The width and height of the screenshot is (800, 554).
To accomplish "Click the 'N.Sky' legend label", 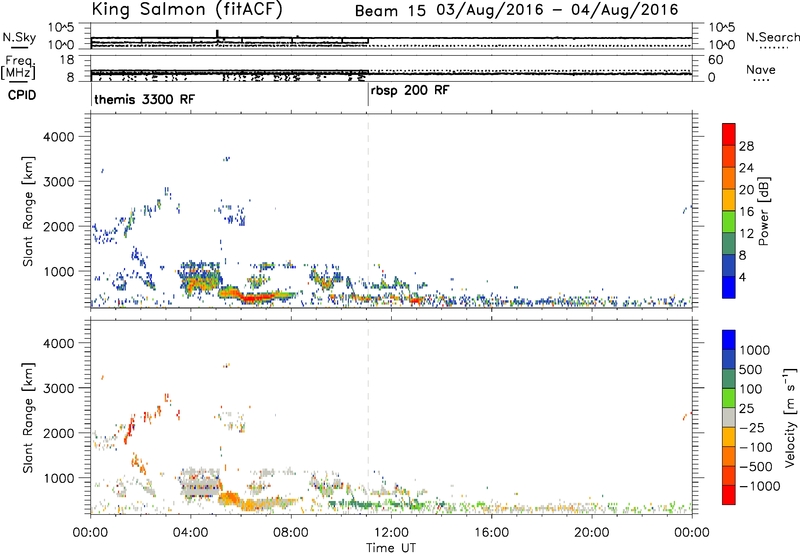I will (19, 37).
